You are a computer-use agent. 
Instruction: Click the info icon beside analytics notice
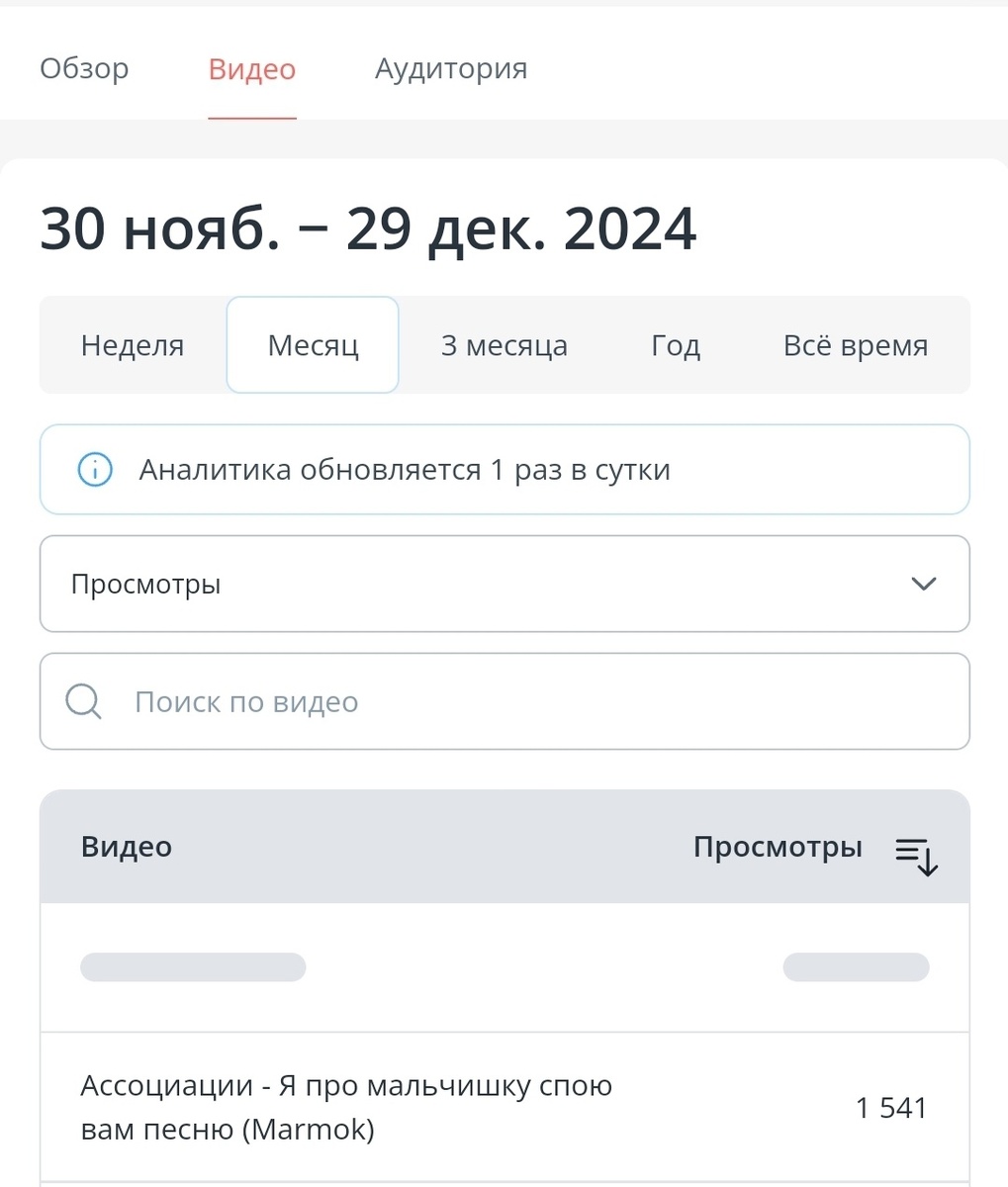click(94, 470)
